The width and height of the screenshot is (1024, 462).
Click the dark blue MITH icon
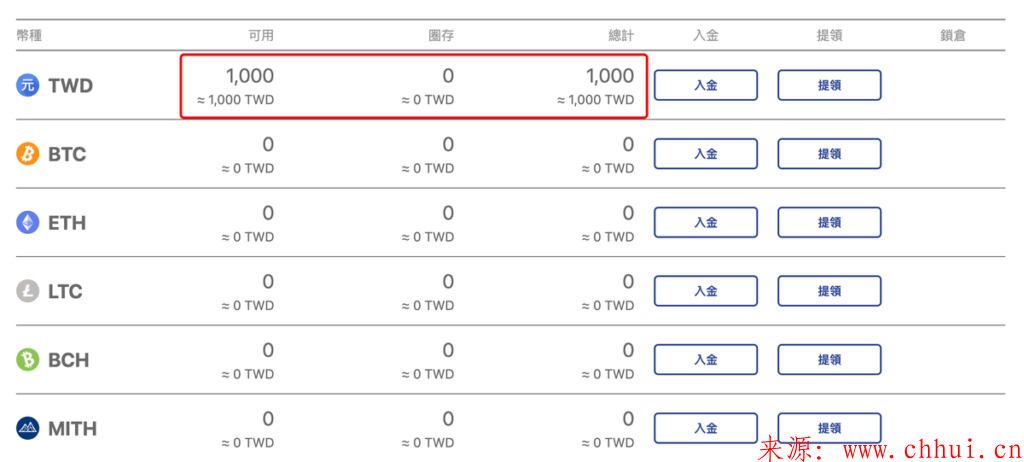coord(28,429)
